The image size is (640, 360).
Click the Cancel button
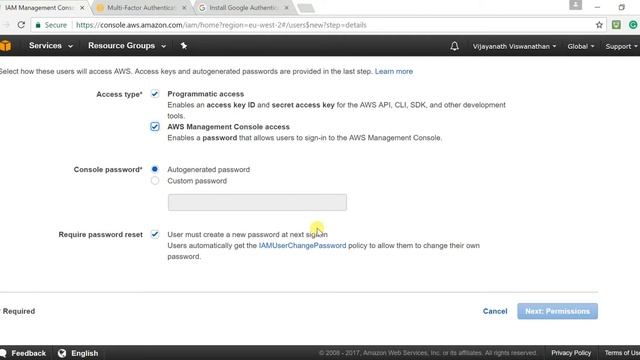(x=495, y=311)
